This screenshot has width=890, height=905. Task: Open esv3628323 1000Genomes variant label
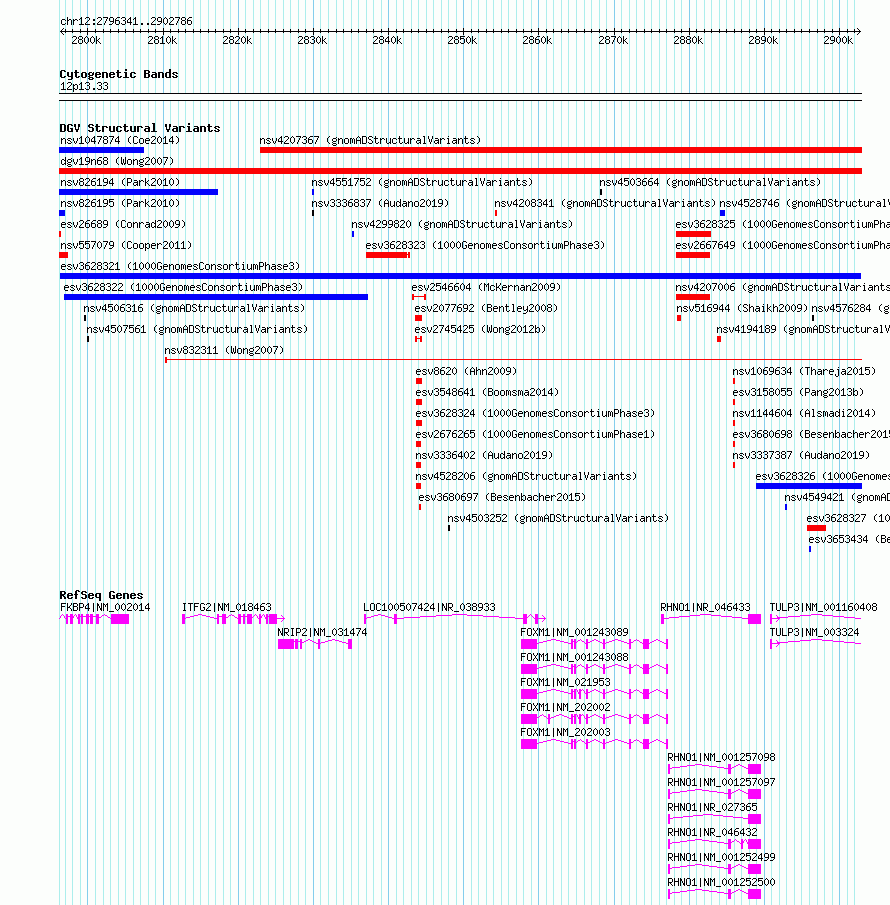[485, 245]
